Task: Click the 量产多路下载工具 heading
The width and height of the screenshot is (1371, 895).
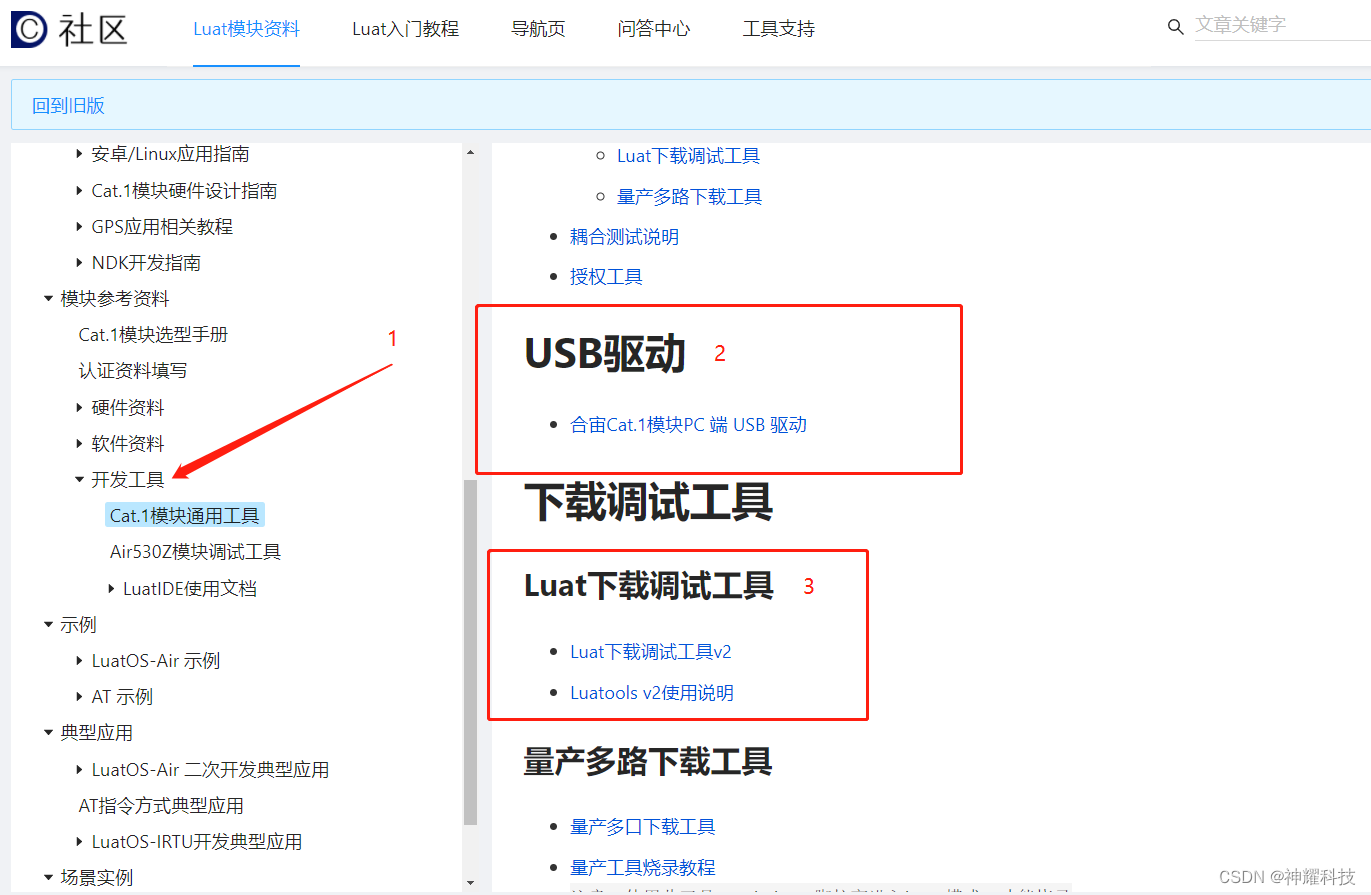Action: (x=648, y=762)
